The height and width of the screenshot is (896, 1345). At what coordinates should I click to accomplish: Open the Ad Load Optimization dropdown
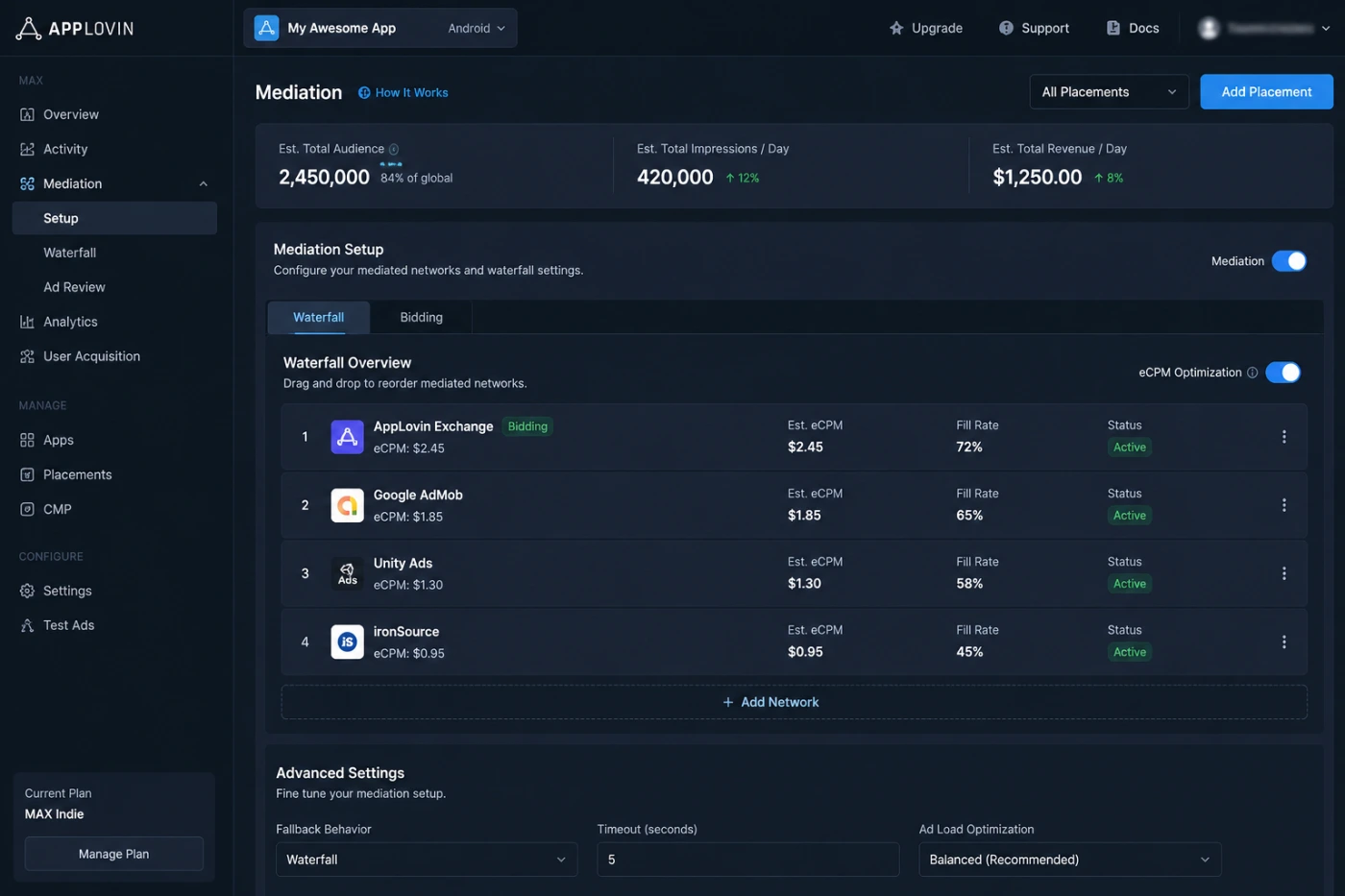(x=1070, y=860)
